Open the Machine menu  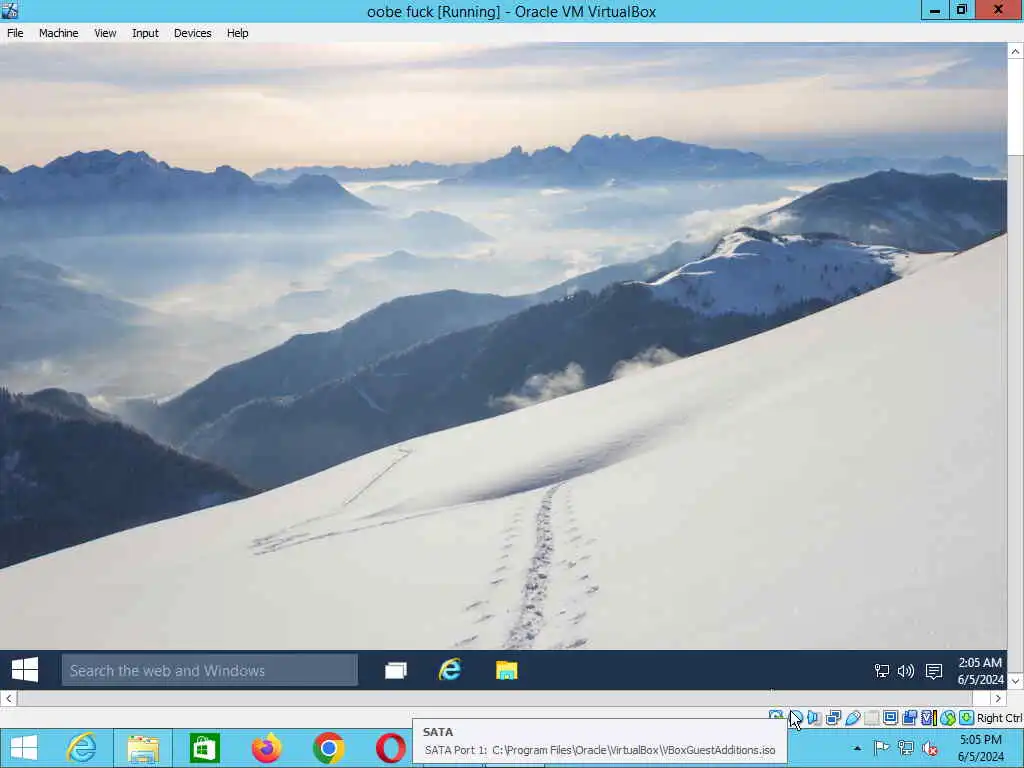tap(58, 33)
